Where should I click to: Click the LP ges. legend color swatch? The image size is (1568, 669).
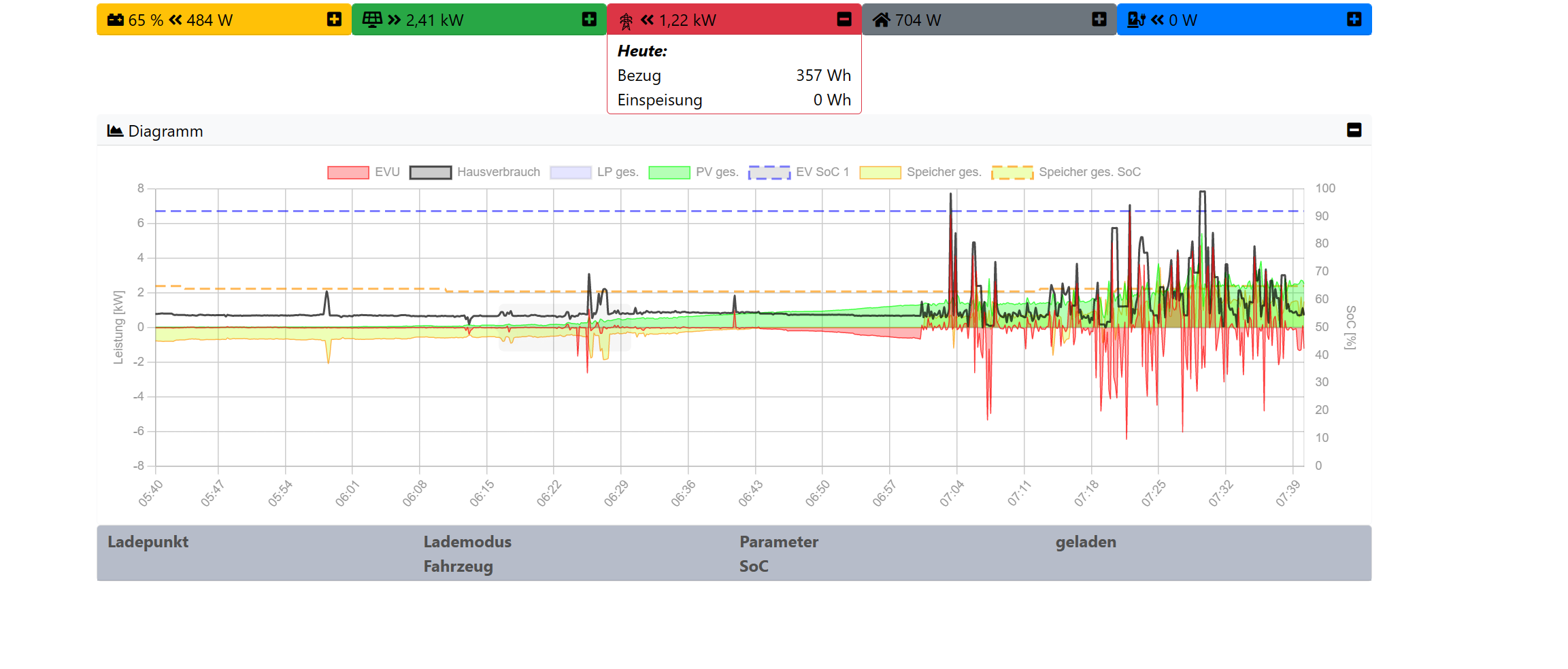570,172
